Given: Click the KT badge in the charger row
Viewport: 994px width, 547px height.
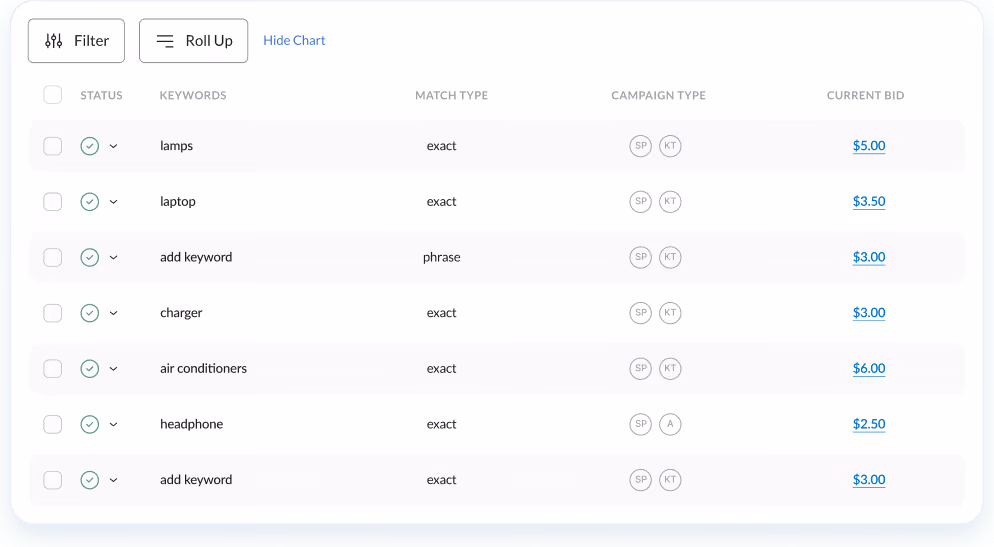Looking at the screenshot, I should click(670, 313).
